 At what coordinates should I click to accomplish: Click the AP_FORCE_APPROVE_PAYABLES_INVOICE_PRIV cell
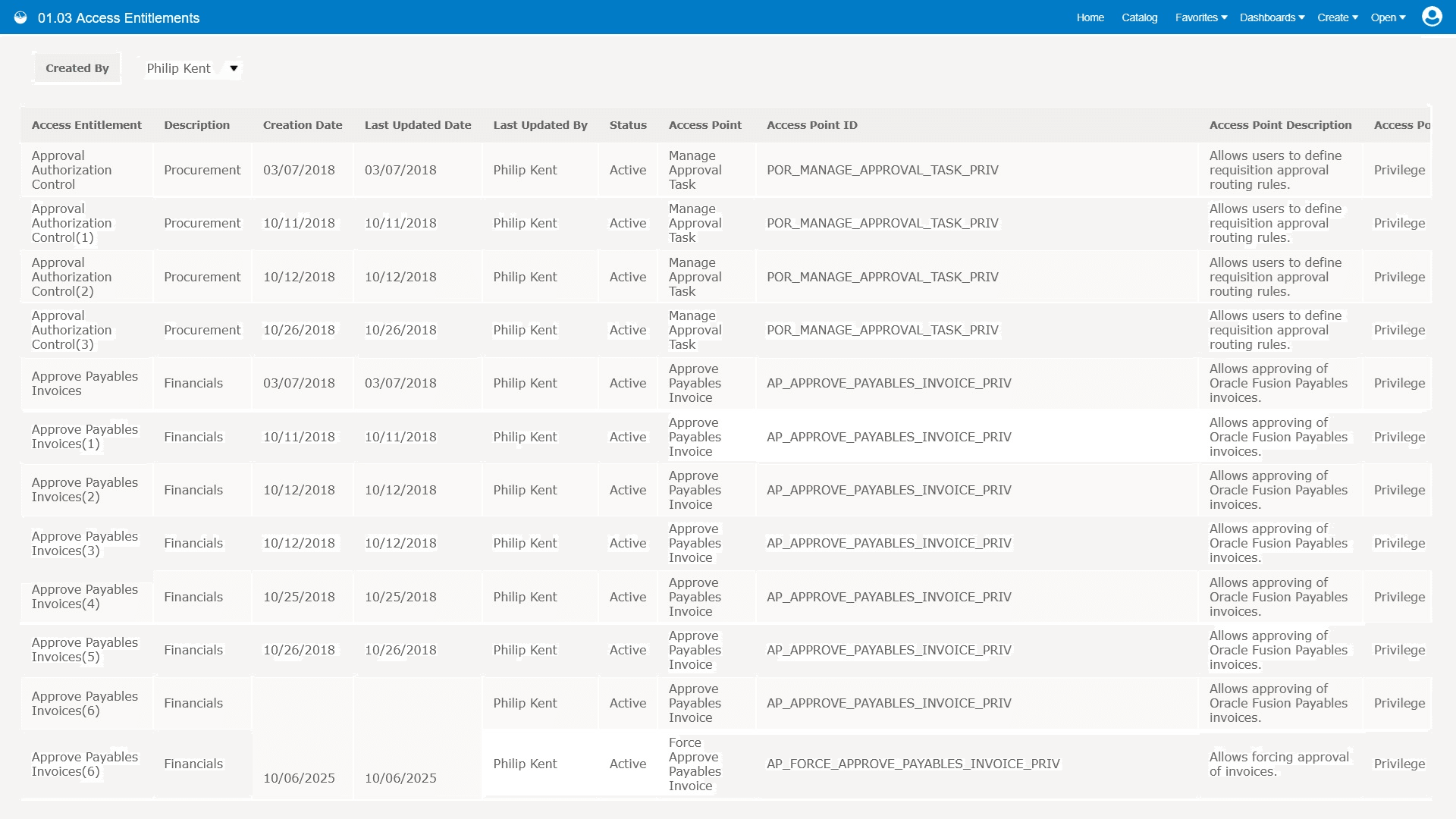point(913,764)
